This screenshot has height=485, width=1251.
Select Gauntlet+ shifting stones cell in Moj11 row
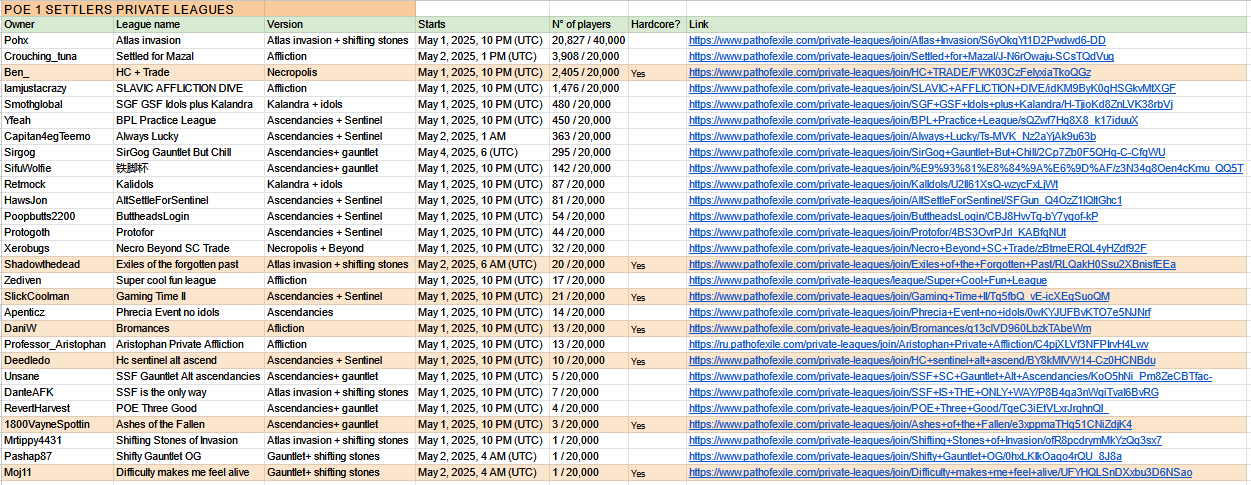click(339, 472)
